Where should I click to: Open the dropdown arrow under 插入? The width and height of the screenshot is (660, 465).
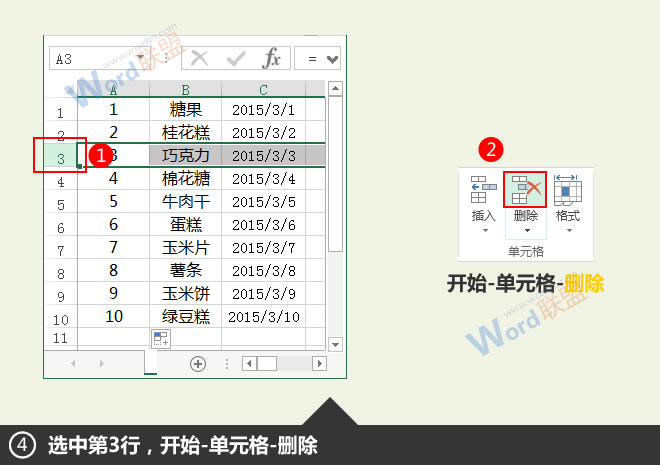tap(483, 231)
